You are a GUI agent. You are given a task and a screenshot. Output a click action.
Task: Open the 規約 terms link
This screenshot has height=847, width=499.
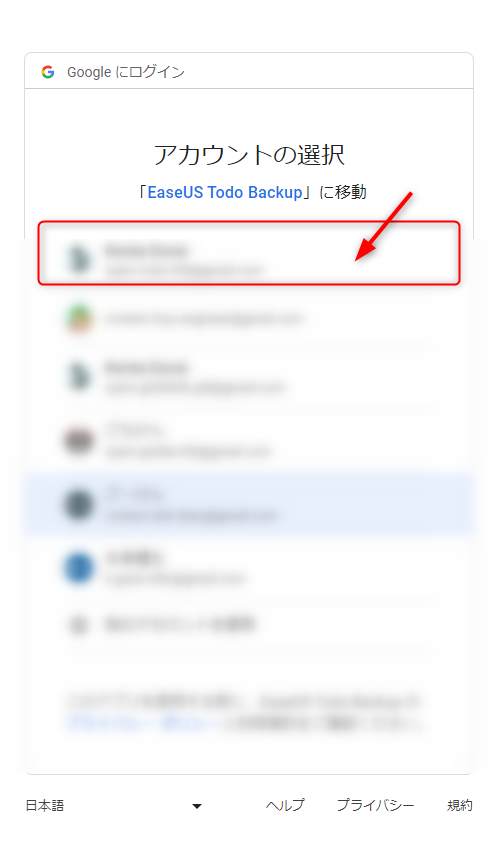[460, 805]
